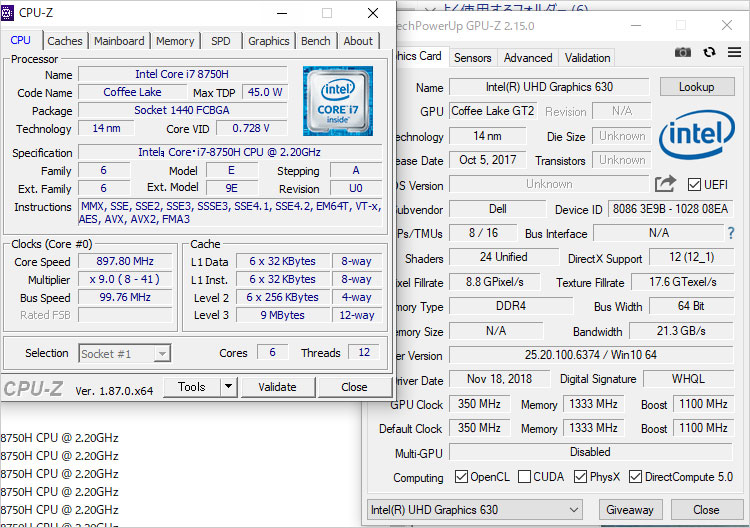Click the Bus Speed value 99.76 MHz
The width and height of the screenshot is (750, 528).
coord(125,297)
